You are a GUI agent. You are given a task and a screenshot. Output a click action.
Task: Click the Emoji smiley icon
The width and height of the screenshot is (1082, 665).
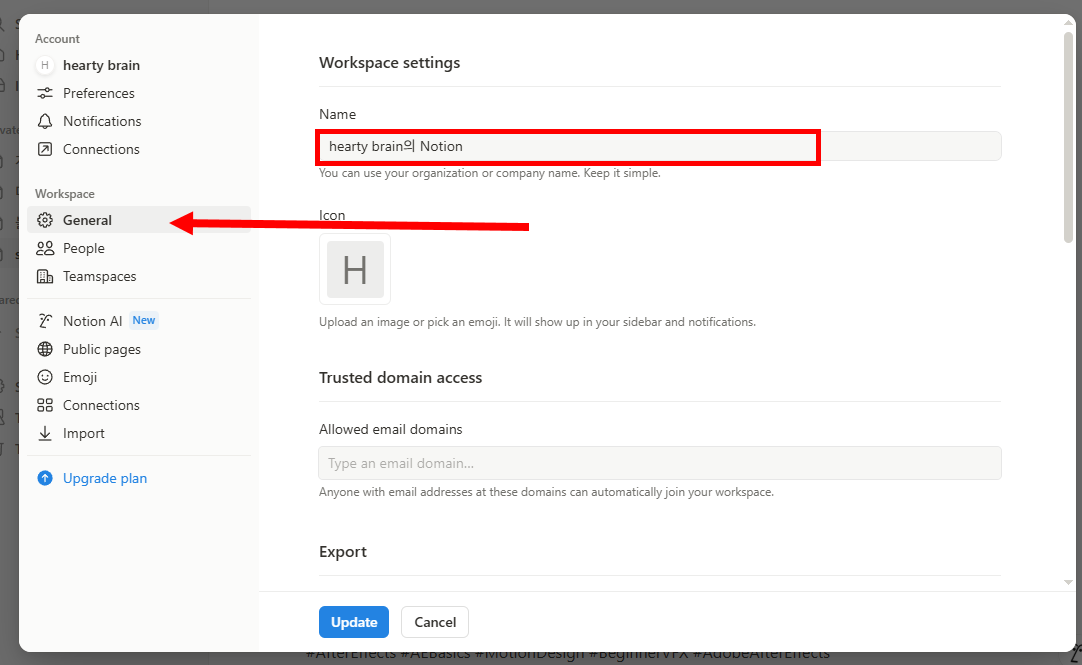[x=45, y=377]
